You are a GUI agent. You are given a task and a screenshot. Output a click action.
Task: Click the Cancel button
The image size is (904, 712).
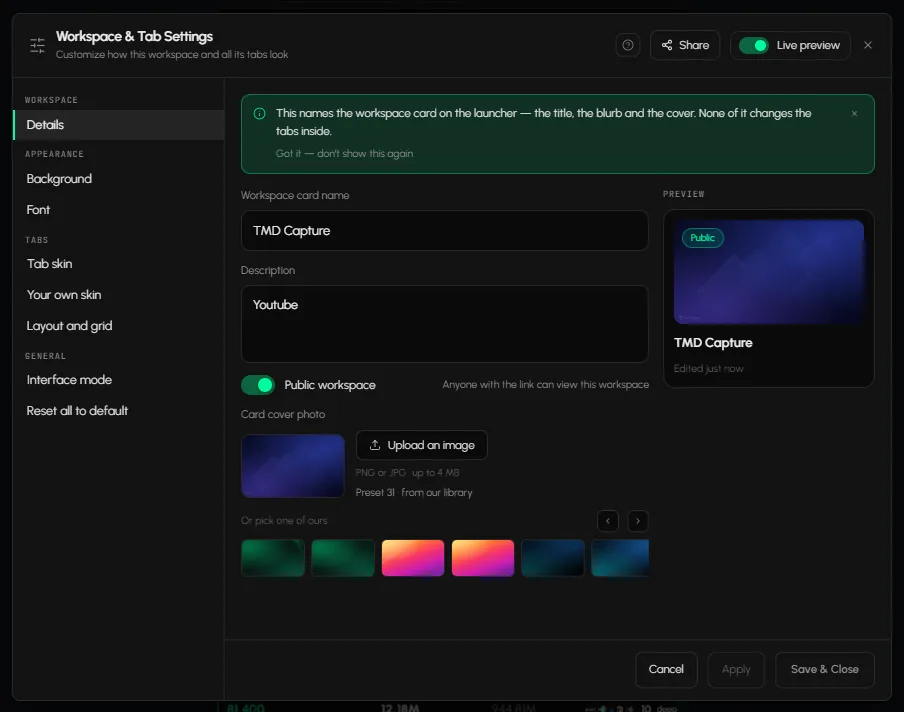666,669
